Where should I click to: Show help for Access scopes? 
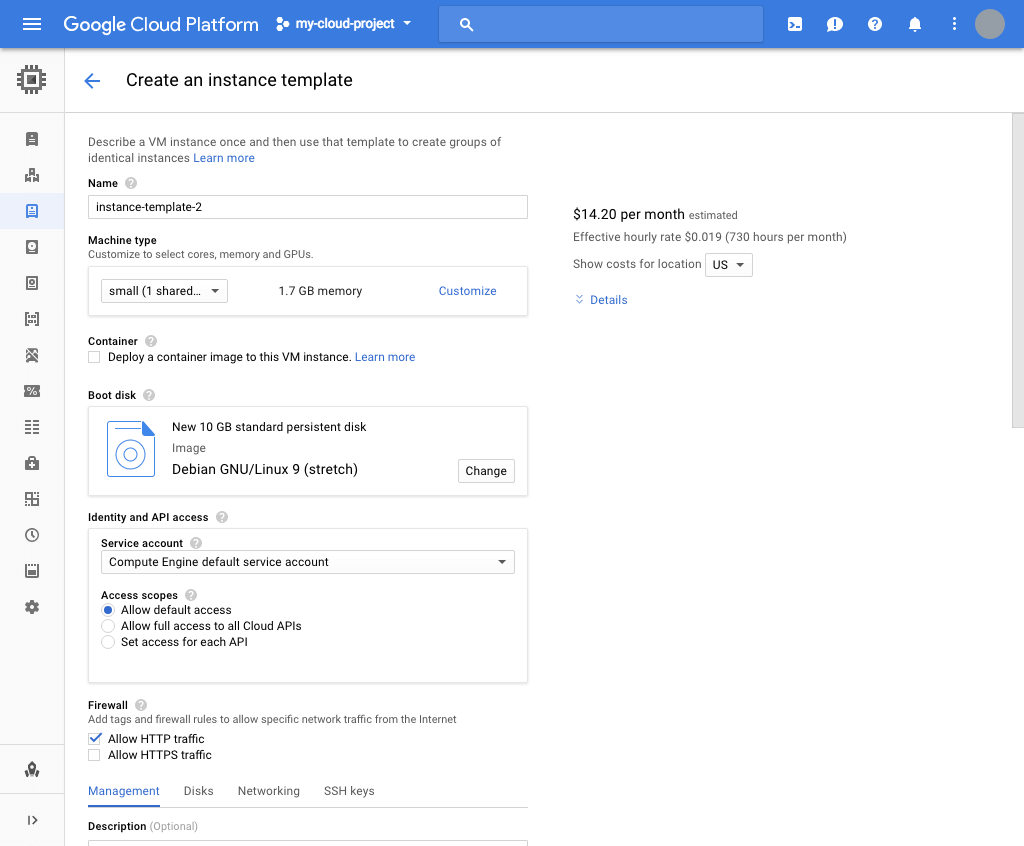(x=191, y=595)
